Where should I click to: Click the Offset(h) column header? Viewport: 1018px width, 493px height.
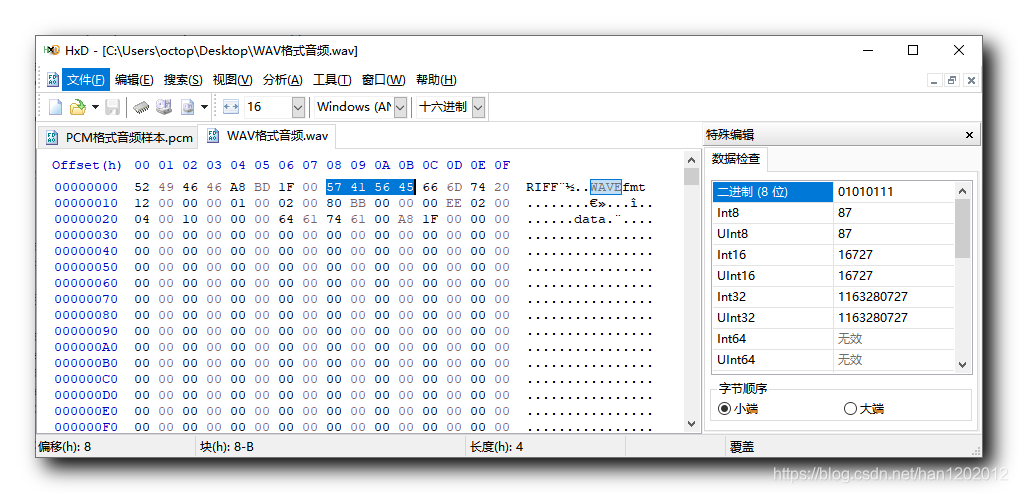pos(87,165)
